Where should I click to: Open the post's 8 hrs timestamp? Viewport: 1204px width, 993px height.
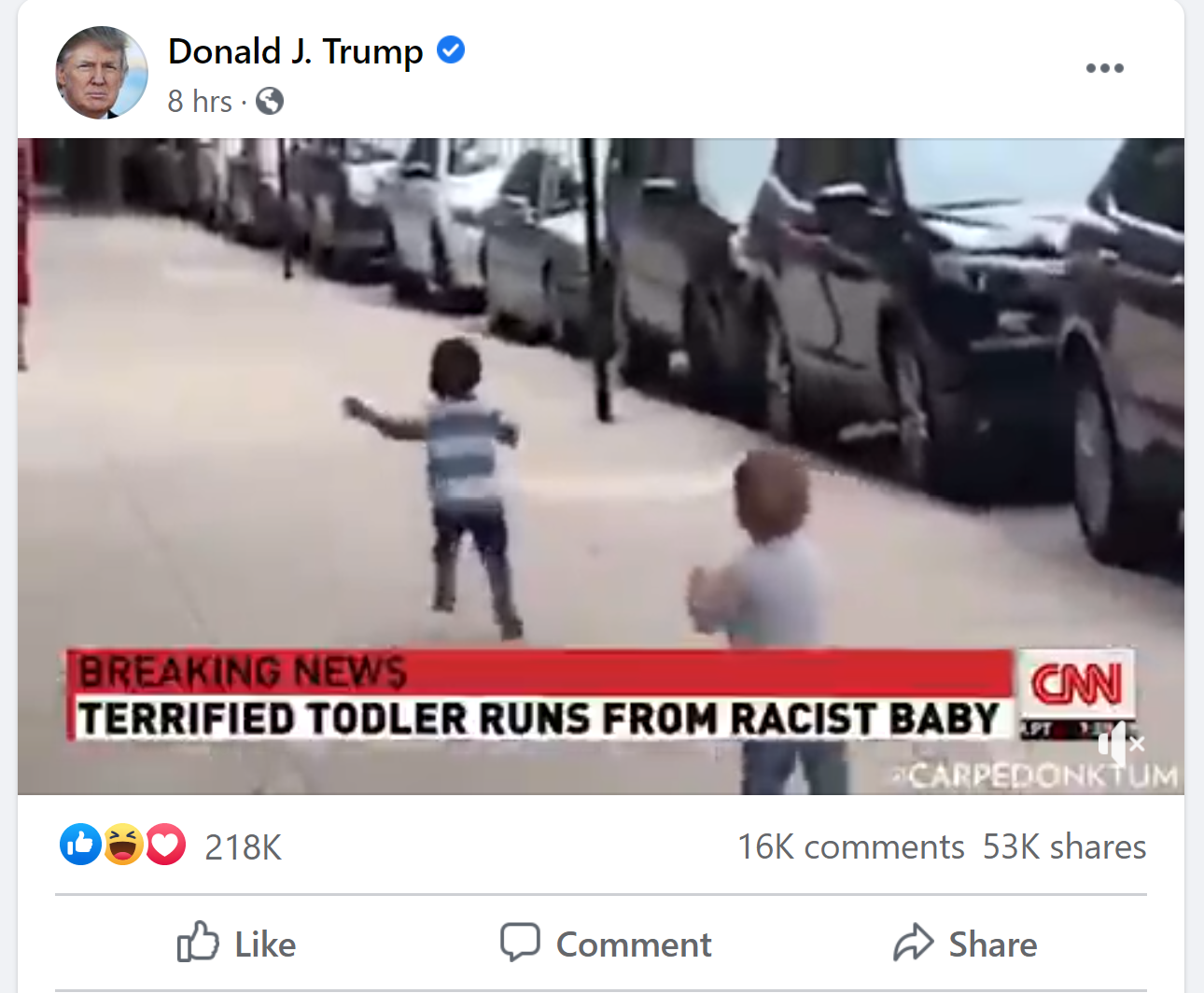(200, 101)
